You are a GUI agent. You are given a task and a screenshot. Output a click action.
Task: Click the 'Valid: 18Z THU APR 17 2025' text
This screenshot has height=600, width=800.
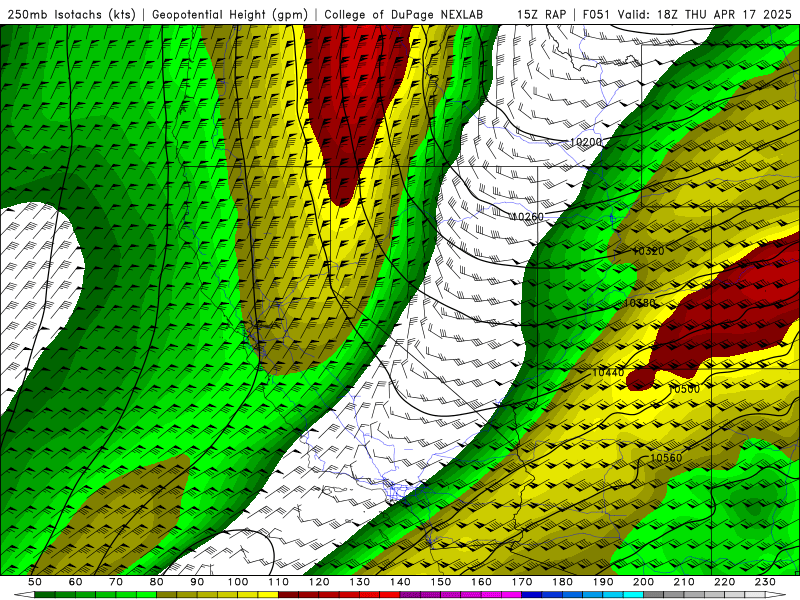click(x=705, y=14)
